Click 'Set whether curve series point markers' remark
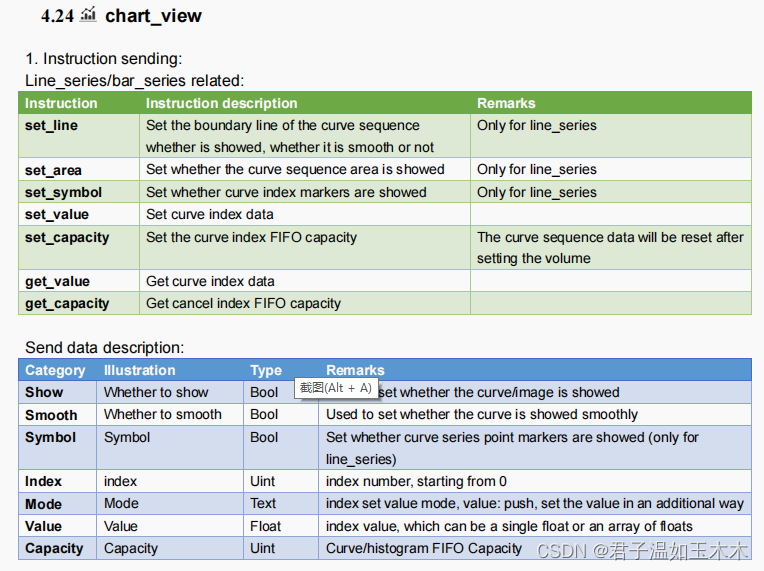Viewport: 764px width, 571px height. [512, 448]
